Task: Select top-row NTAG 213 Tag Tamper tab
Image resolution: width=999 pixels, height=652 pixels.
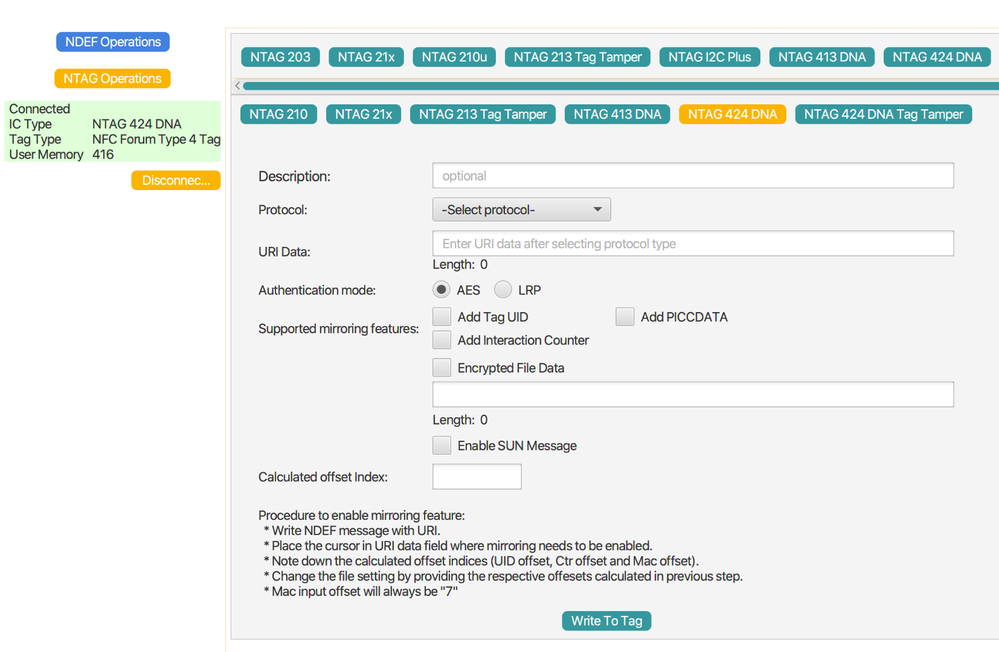Action: click(x=578, y=57)
